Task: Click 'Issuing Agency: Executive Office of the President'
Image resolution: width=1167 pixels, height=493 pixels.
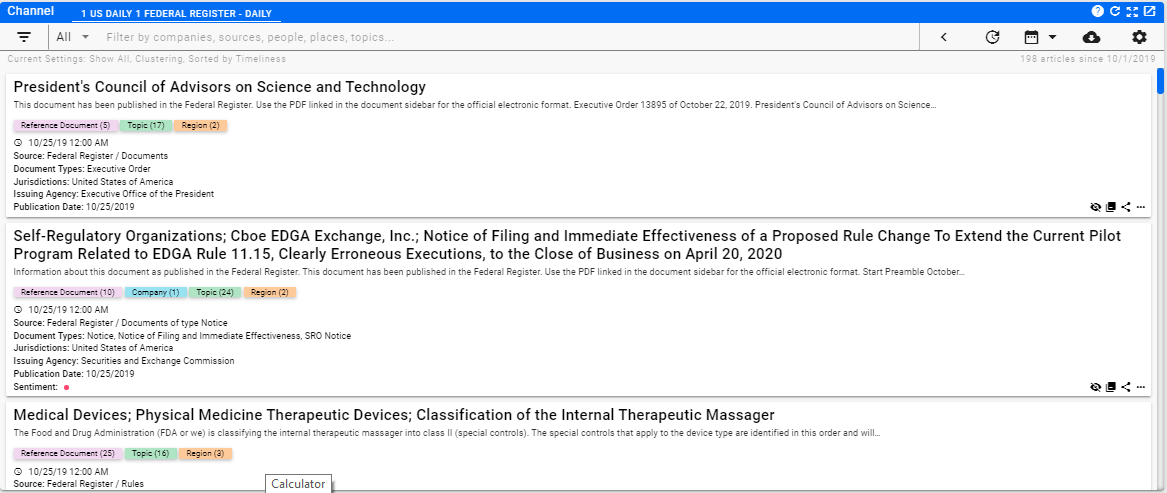Action: point(114,194)
